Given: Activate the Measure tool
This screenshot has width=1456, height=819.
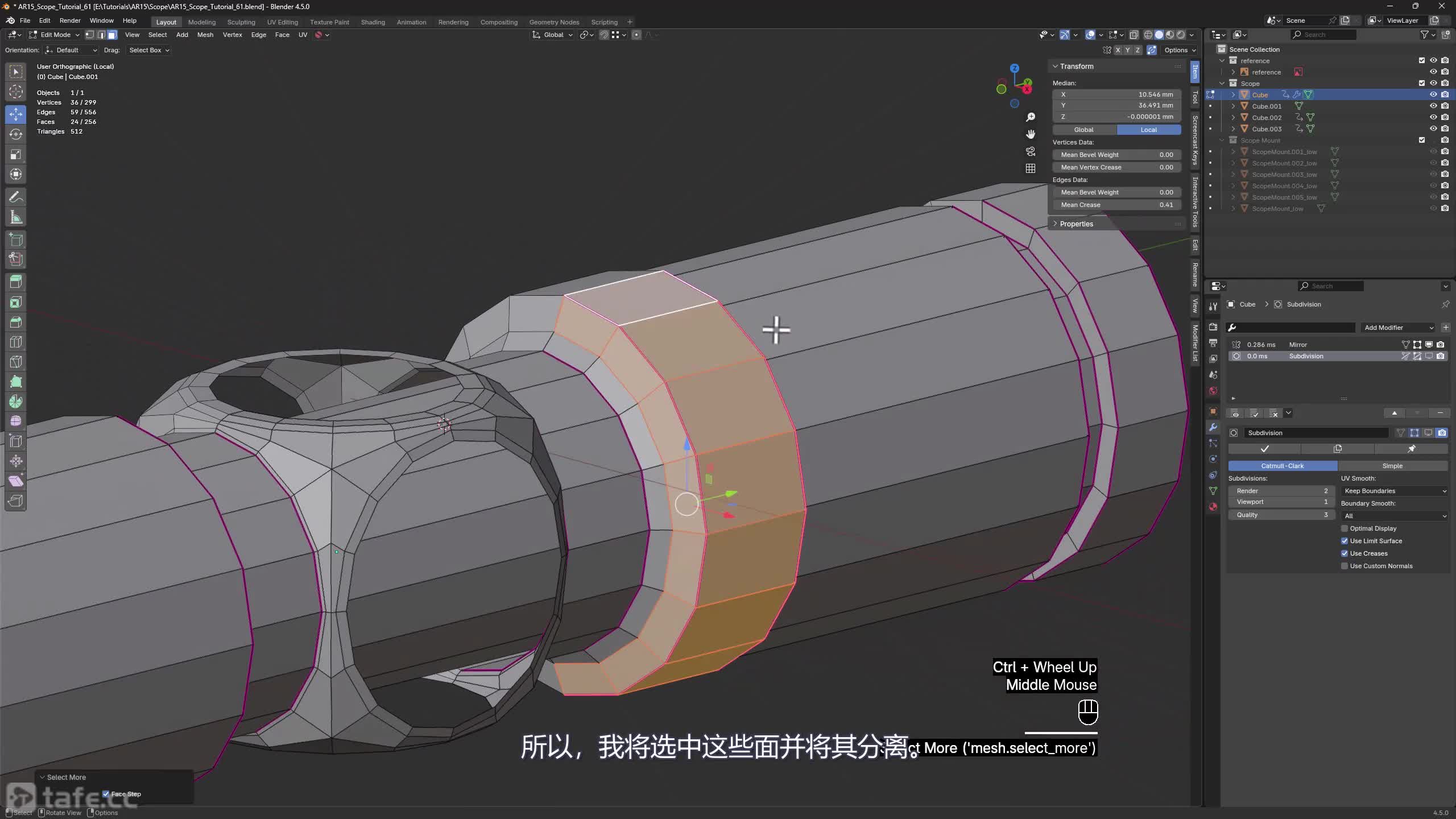Looking at the screenshot, I should pyautogui.click(x=16, y=217).
